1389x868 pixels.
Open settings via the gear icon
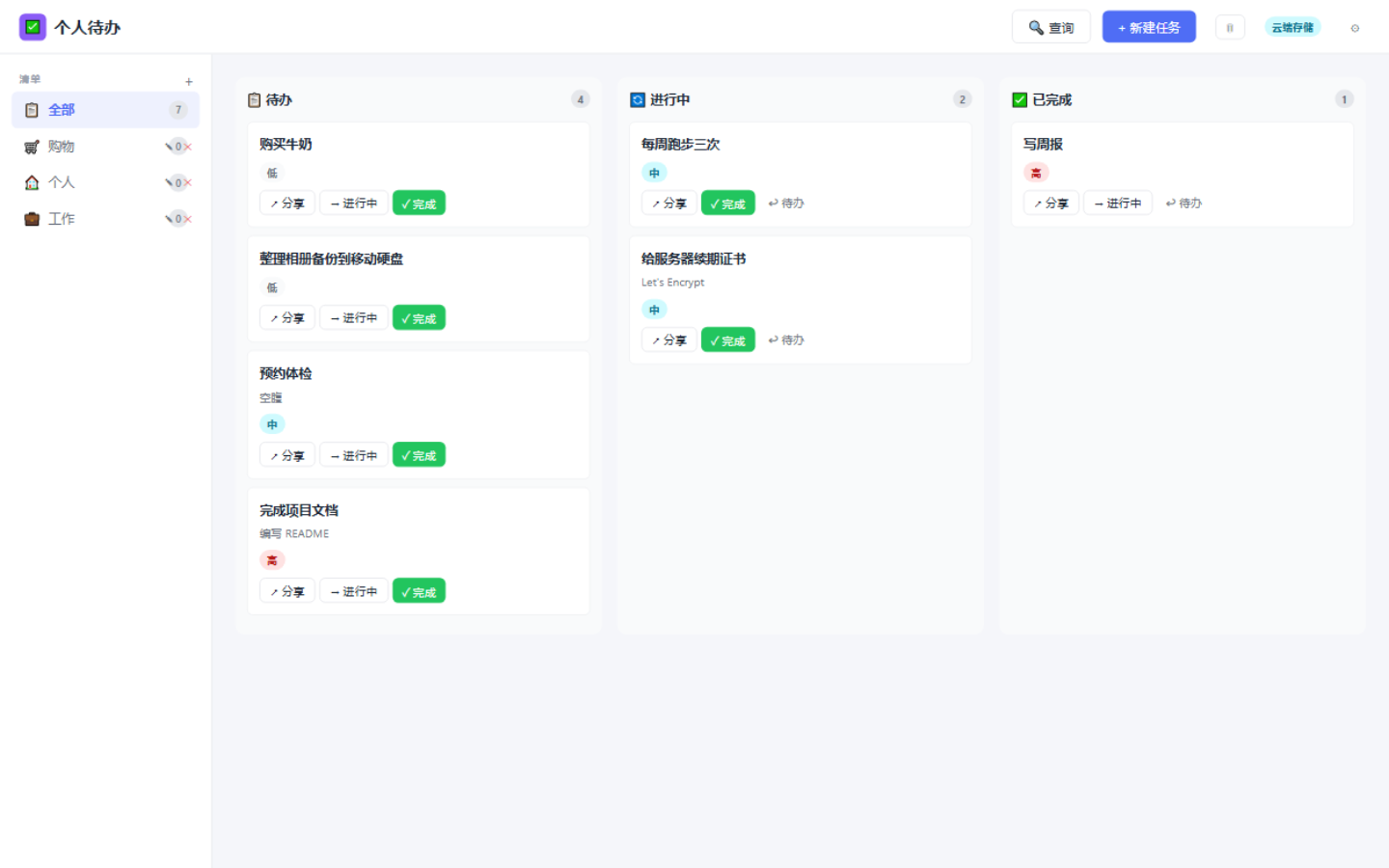[x=1354, y=28]
